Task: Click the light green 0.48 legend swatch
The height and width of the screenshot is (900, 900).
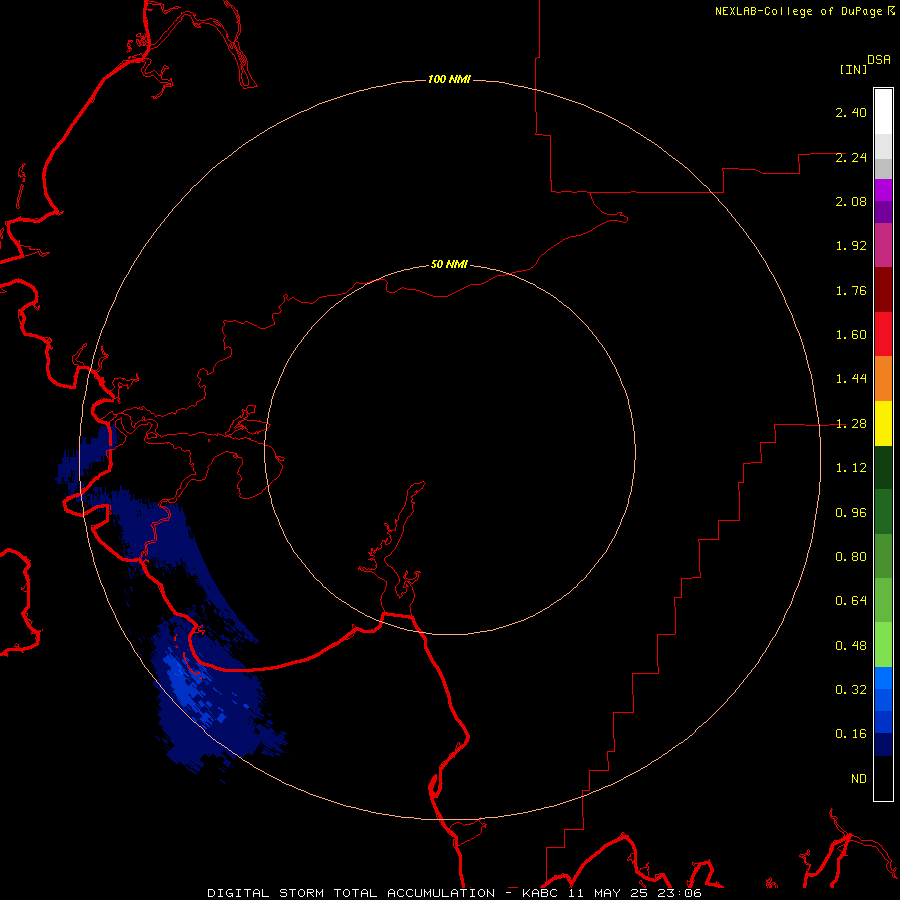Action: [x=883, y=645]
